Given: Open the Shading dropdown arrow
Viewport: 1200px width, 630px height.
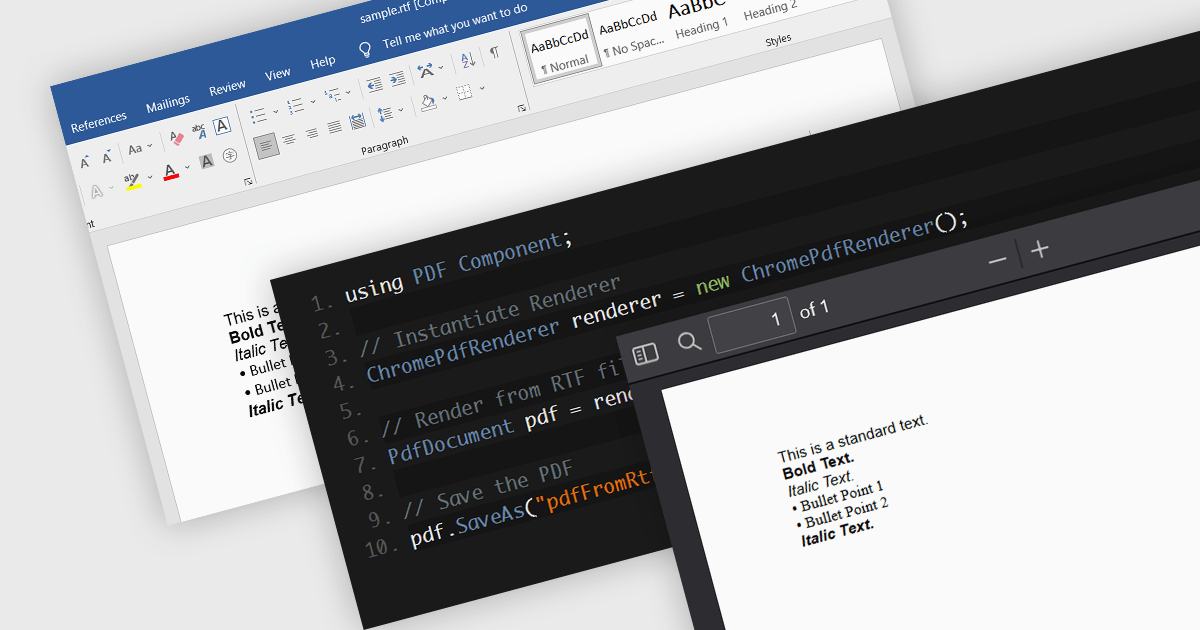Looking at the screenshot, I should pyautogui.click(x=445, y=97).
